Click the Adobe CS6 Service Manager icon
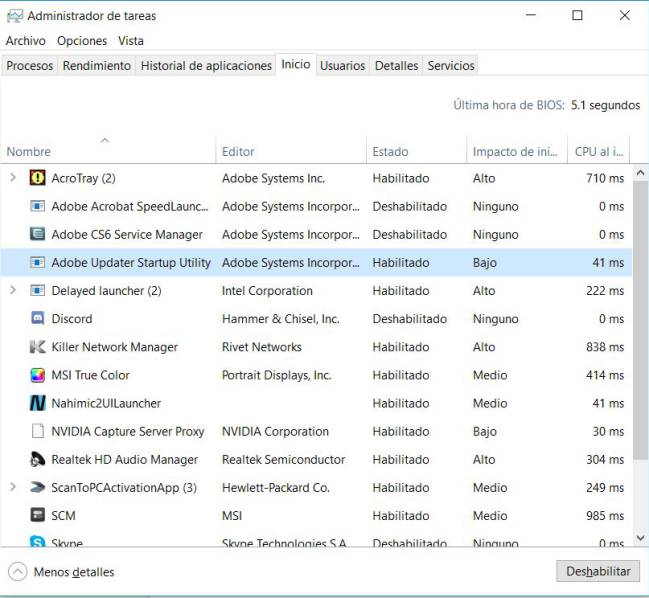This screenshot has height=598, width=649. click(38, 234)
